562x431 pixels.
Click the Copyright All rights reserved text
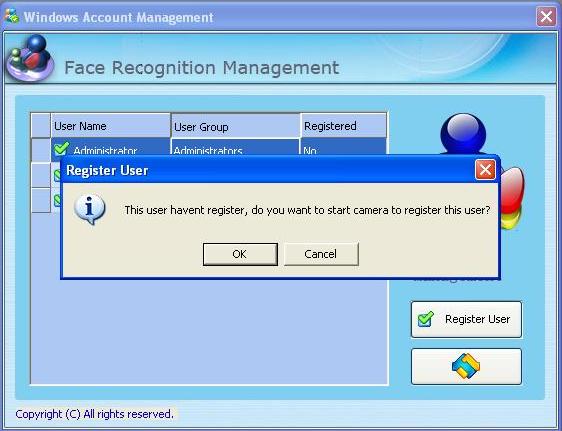click(x=95, y=414)
